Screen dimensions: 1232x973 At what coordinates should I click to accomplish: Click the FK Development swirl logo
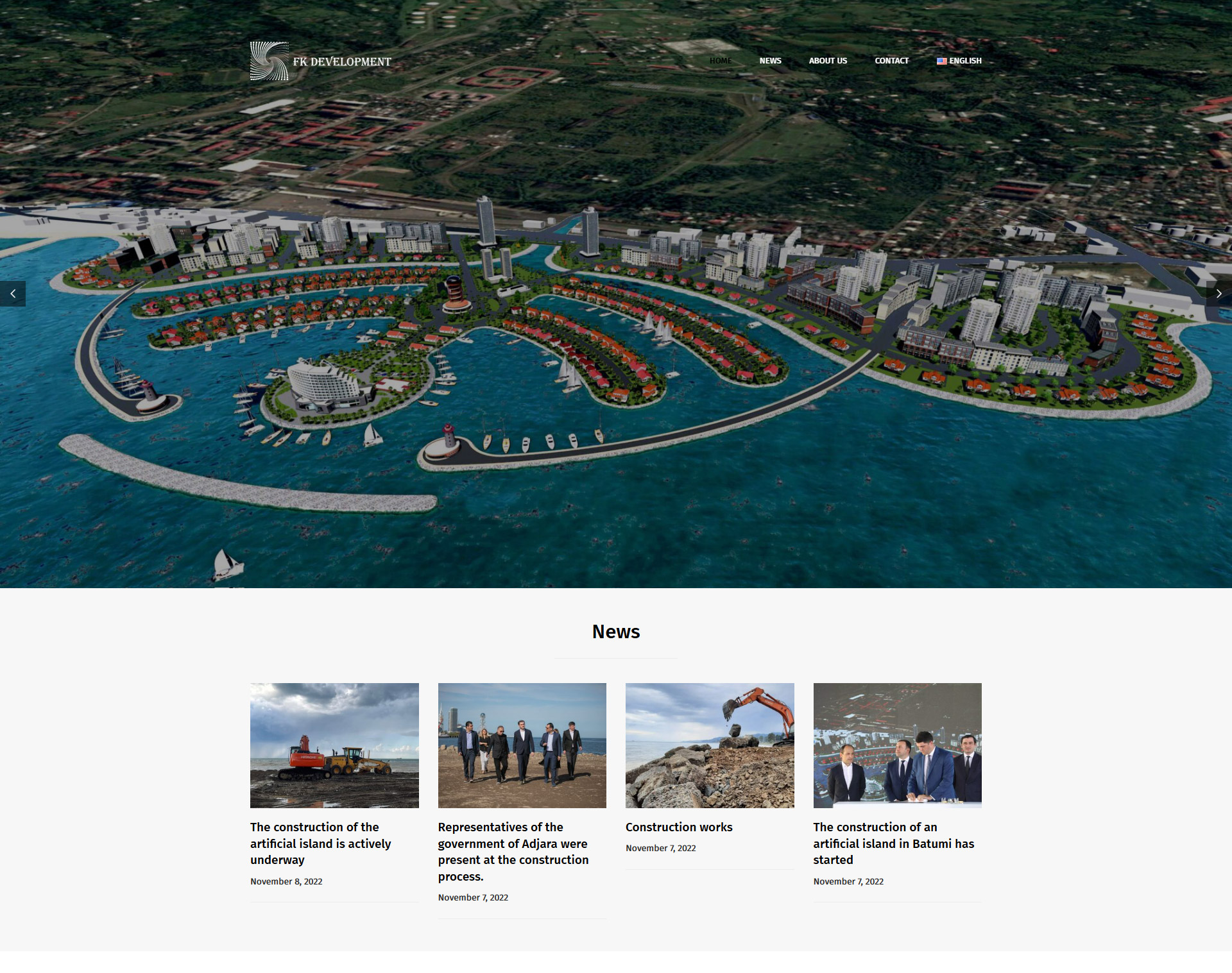pyautogui.click(x=269, y=61)
